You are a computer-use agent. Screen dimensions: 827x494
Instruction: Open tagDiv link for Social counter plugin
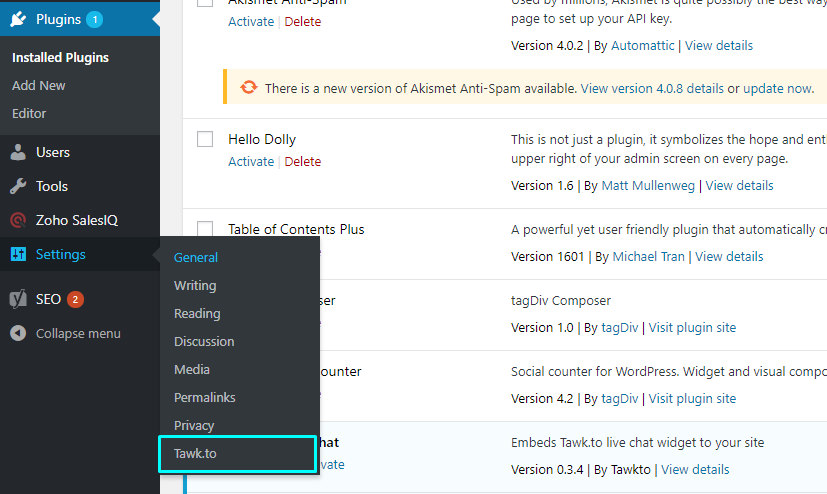pos(620,399)
